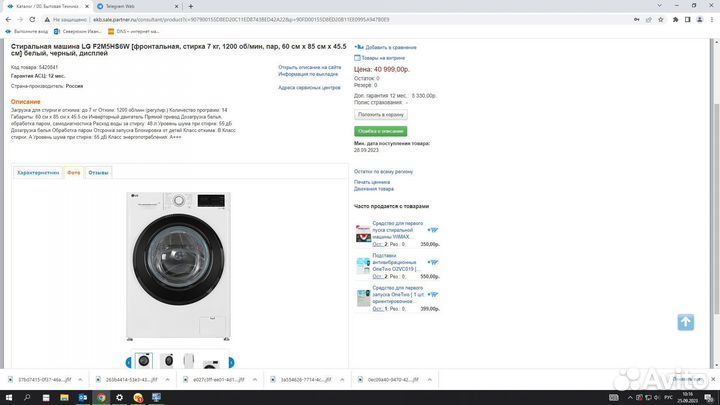Viewport: 720px width, 405px height.
Task: Click the main washing machine photo
Action: [x=178, y=266]
